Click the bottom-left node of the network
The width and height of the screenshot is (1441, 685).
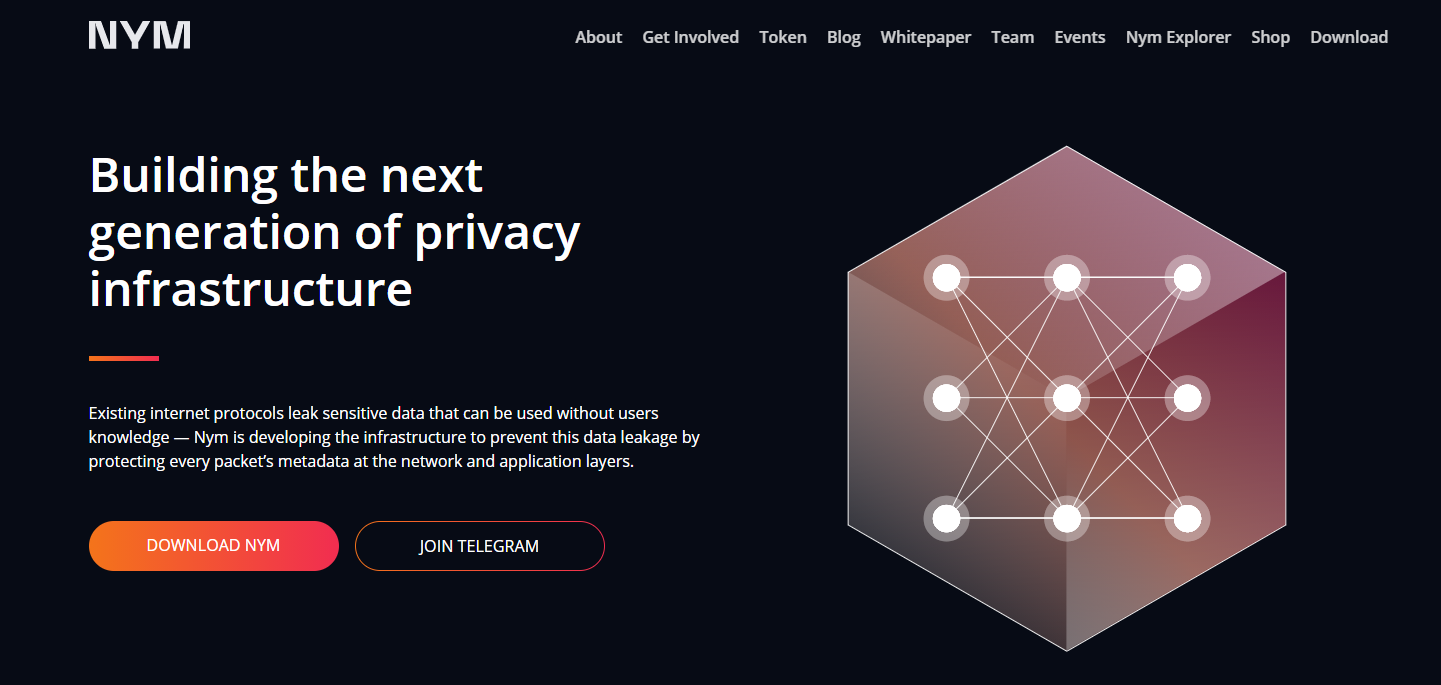pos(946,518)
